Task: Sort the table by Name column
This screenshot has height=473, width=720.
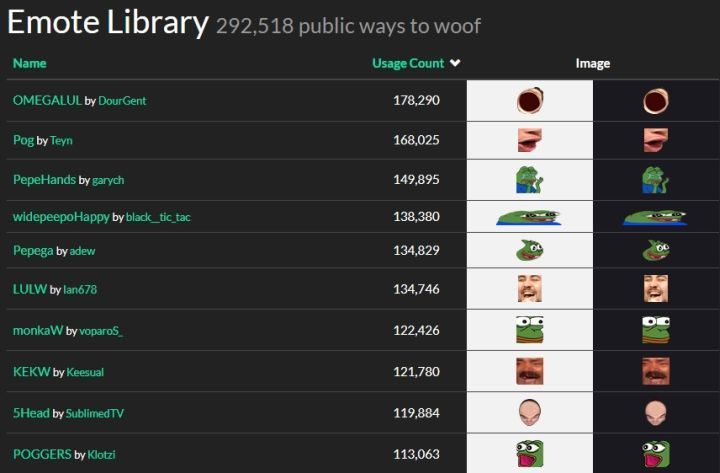Action: coord(29,63)
